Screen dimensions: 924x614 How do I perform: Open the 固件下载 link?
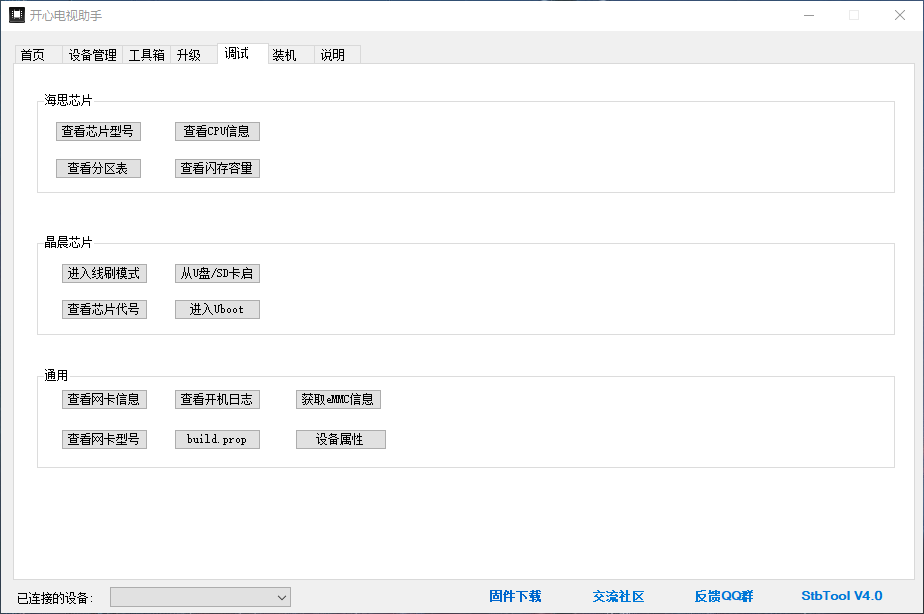[x=515, y=596]
